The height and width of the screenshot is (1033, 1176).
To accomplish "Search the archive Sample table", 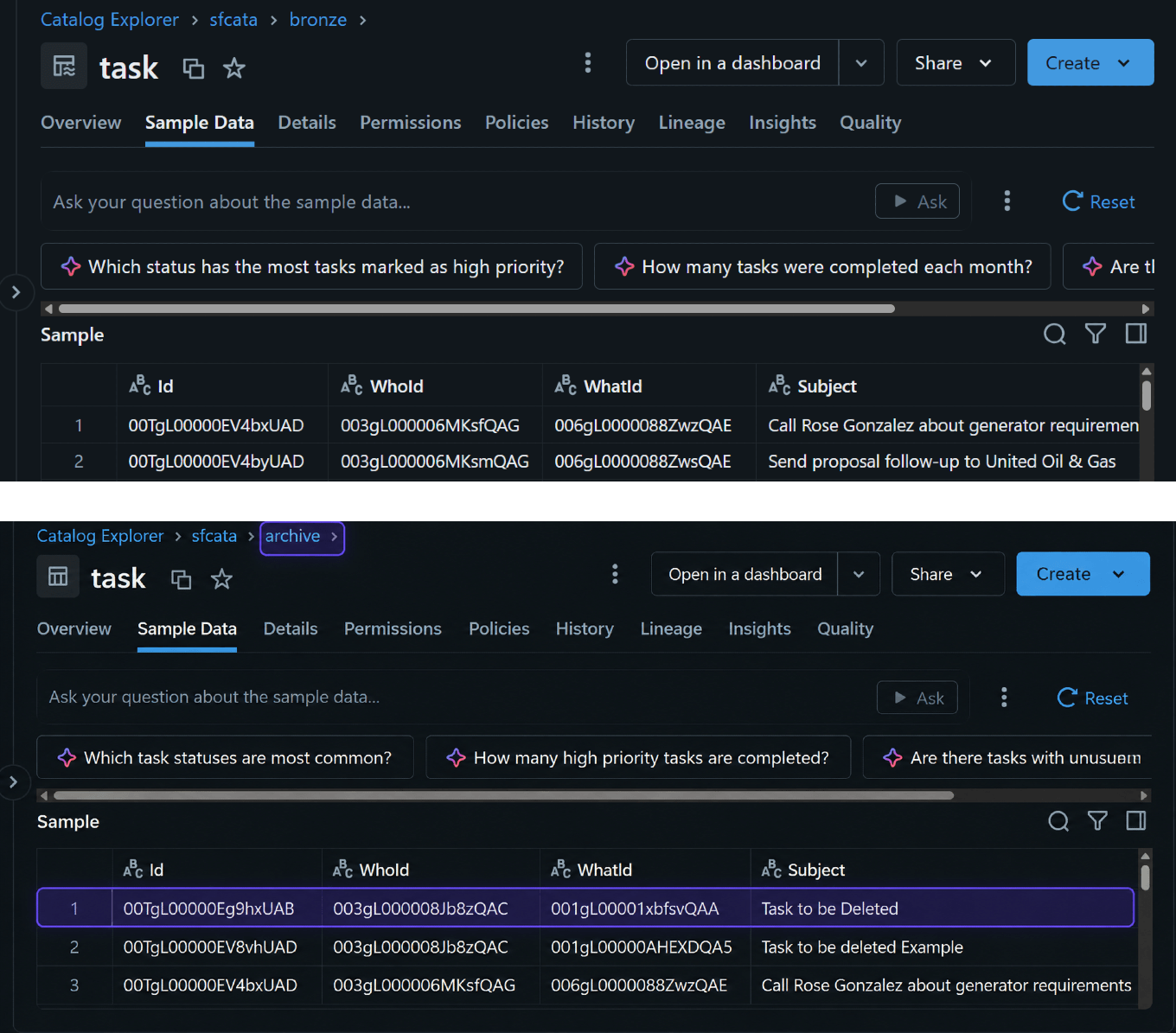I will click(x=1058, y=821).
